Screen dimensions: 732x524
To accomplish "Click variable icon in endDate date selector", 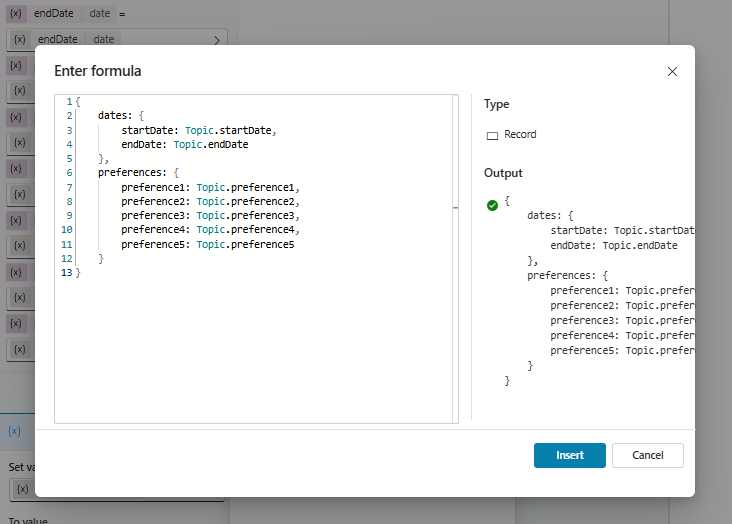I will (x=20, y=39).
